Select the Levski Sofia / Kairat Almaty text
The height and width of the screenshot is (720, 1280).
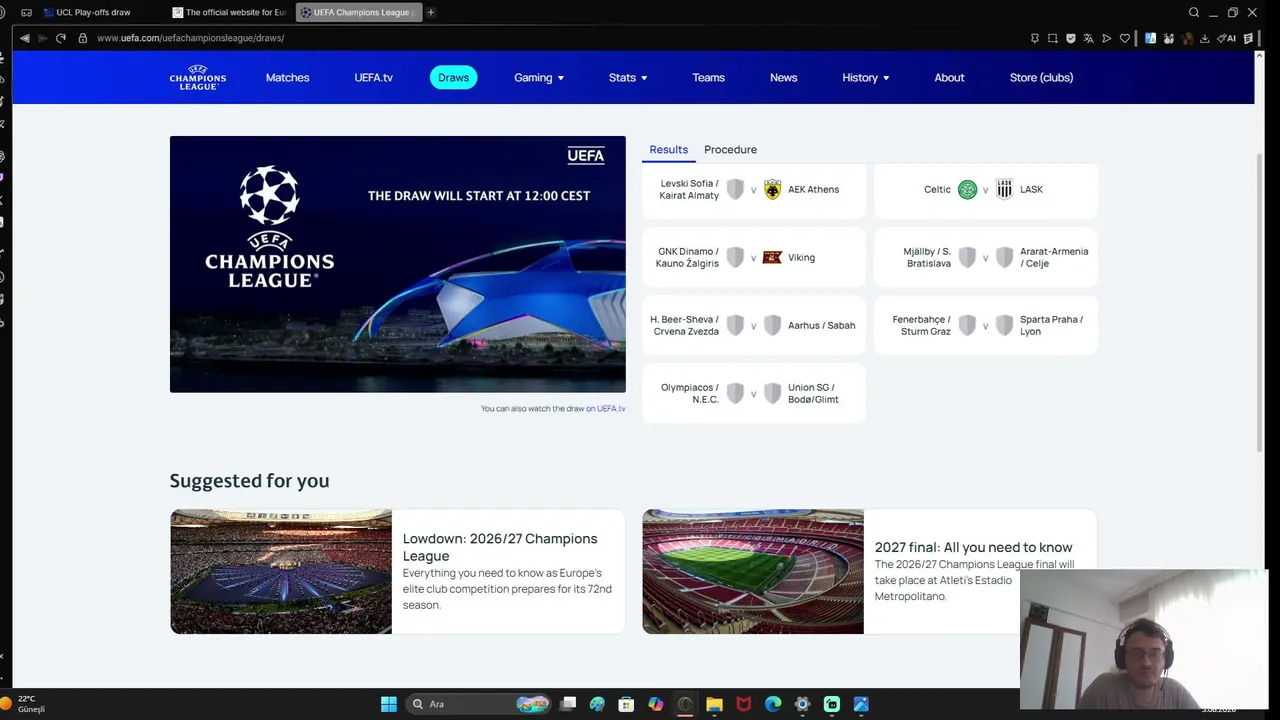pyautogui.click(x=689, y=190)
